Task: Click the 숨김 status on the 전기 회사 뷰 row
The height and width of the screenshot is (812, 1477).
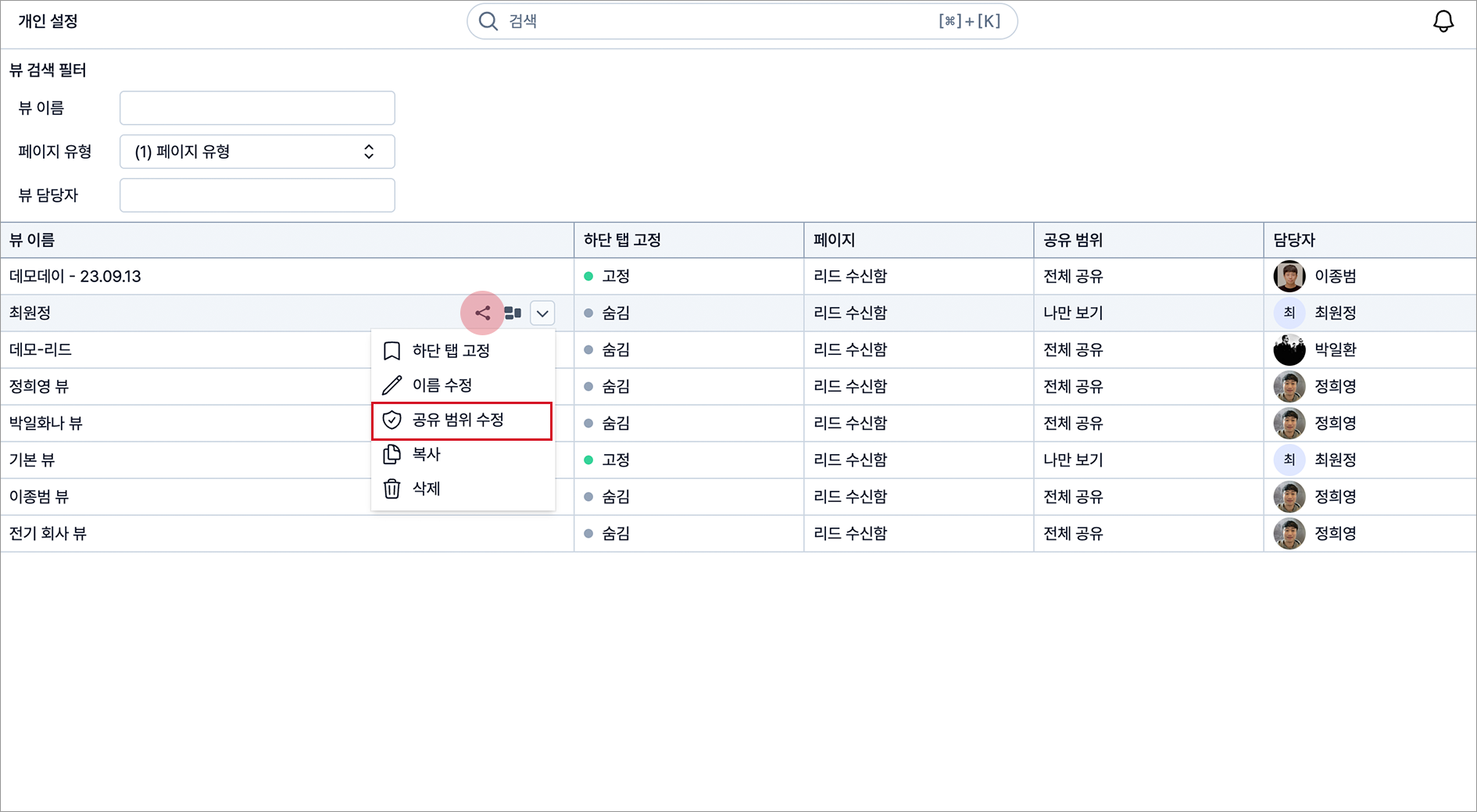Action: (x=607, y=533)
